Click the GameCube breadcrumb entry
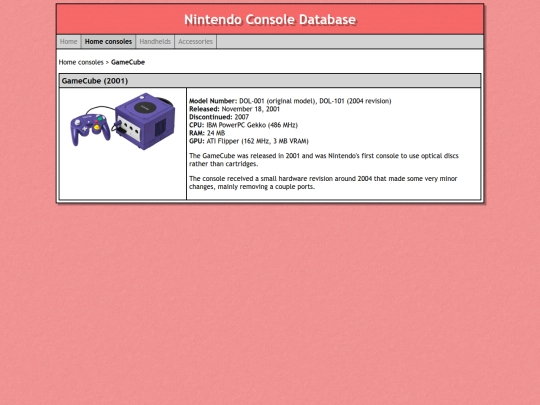The width and height of the screenshot is (540, 405). [128, 62]
